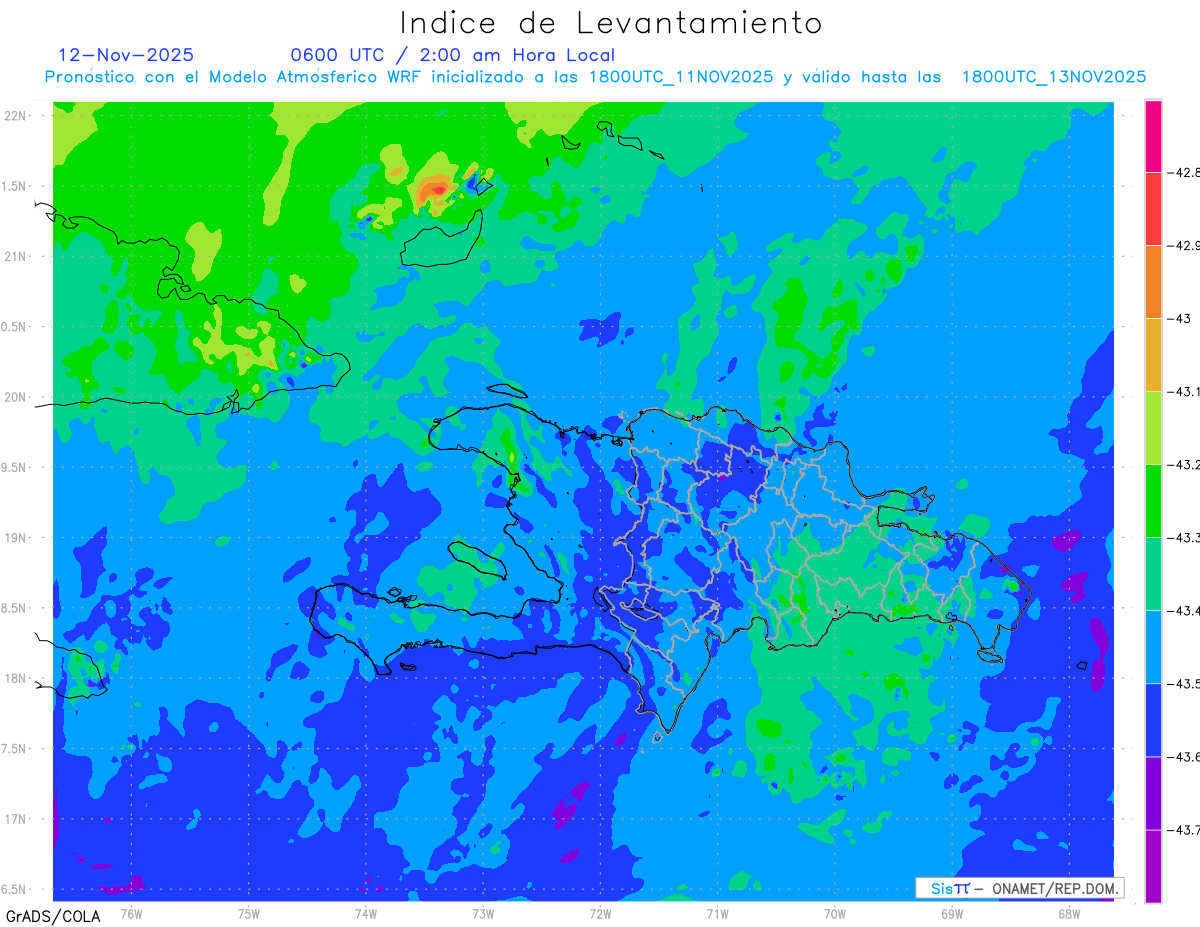Click the colorbar value -43.2
The width and height of the screenshot is (1200, 927).
tap(1184, 465)
